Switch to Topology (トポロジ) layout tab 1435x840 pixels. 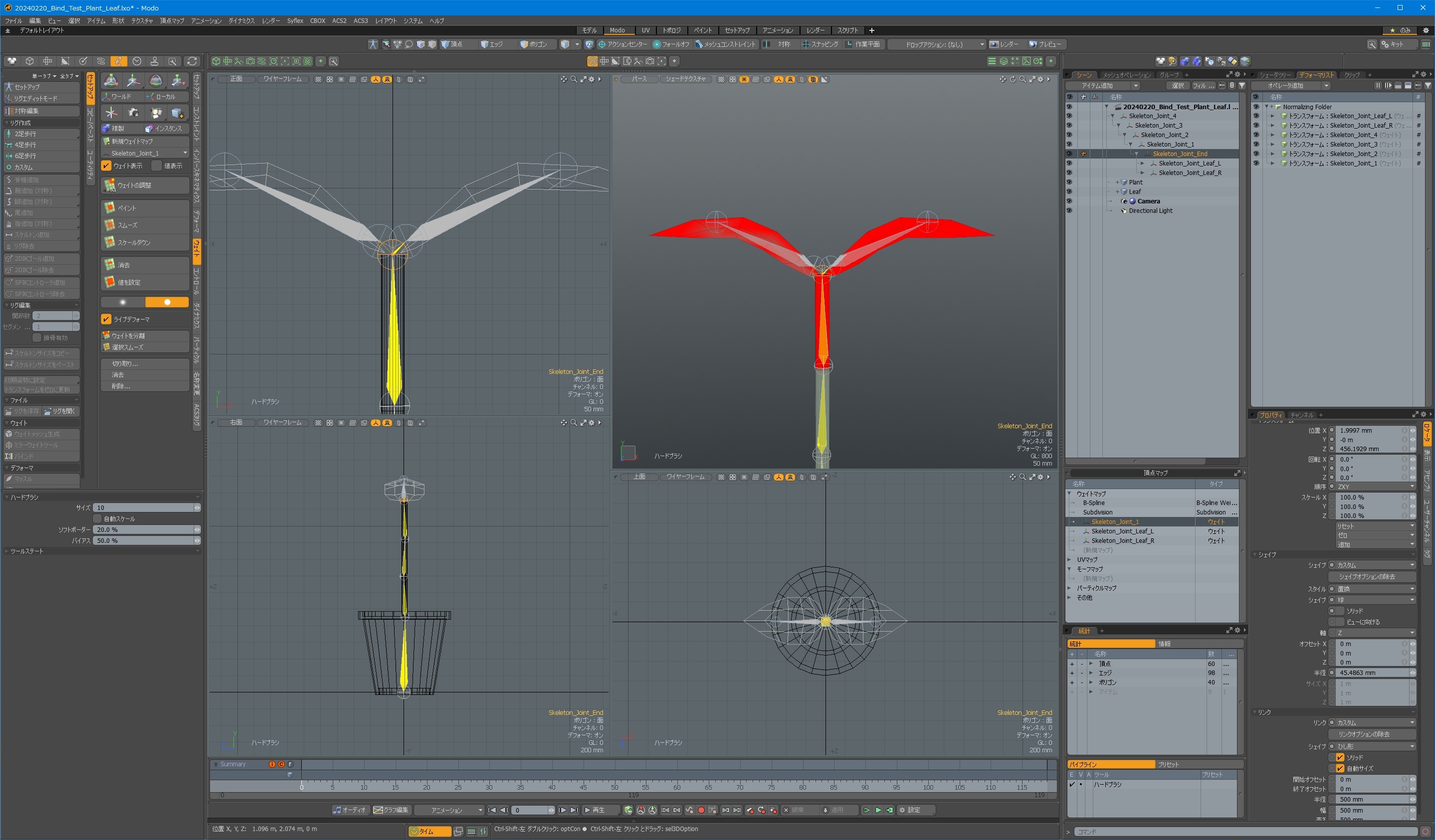click(x=671, y=30)
